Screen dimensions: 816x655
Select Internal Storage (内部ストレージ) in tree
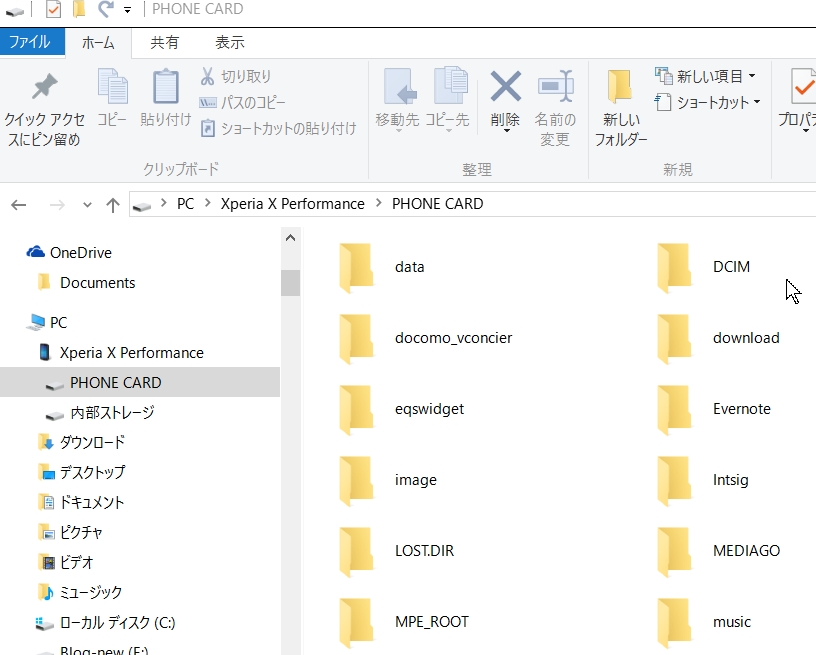coord(112,412)
